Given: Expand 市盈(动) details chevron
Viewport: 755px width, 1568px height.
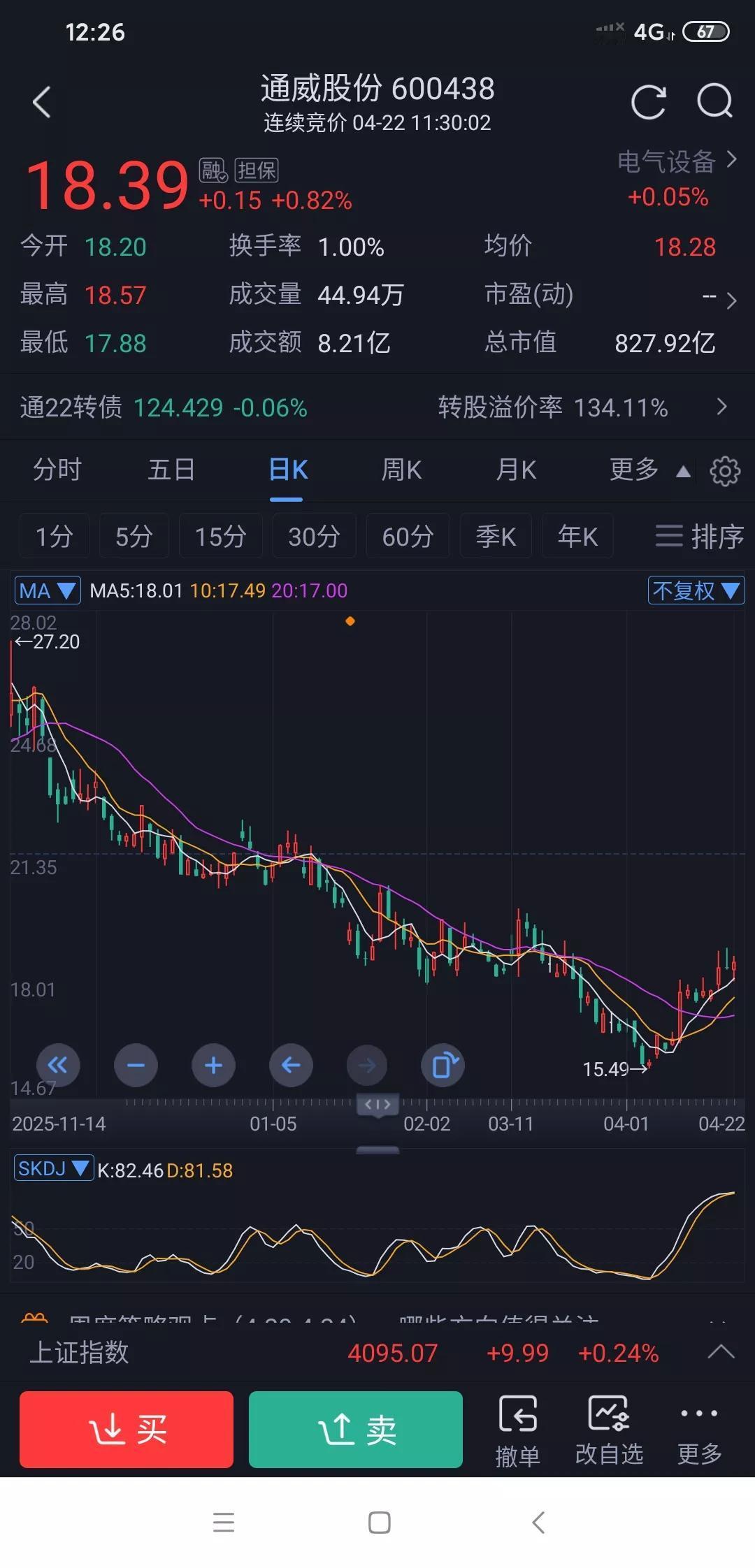Looking at the screenshot, I should point(731,300).
